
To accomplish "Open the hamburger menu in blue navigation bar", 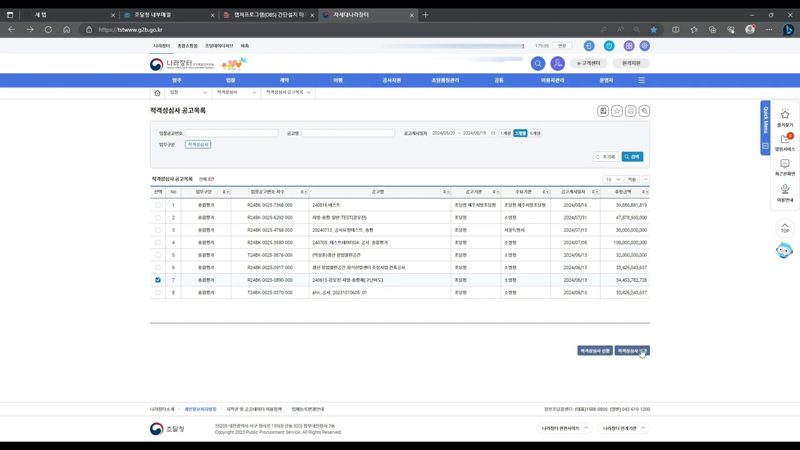I will [x=641, y=80].
